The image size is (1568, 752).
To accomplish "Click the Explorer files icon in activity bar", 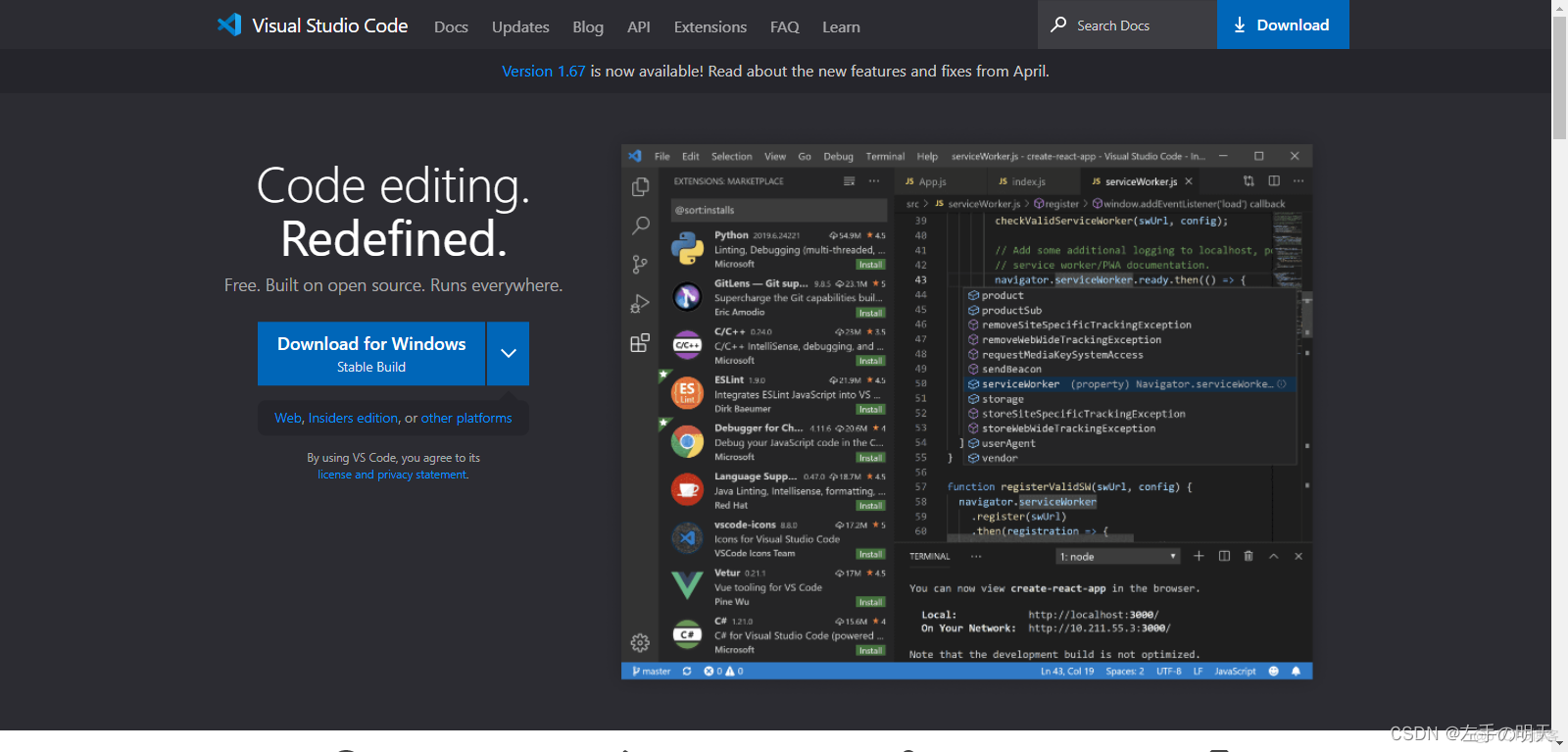I will click(x=640, y=186).
